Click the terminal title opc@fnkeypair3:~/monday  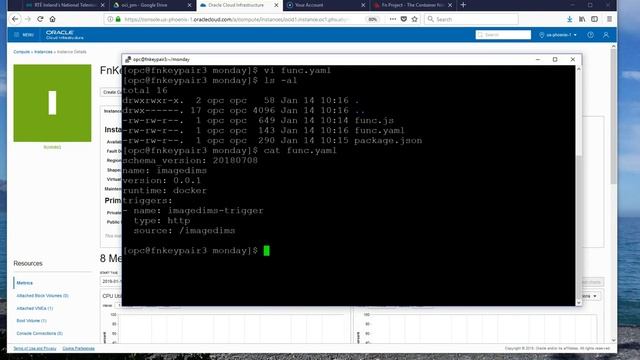pos(161,60)
